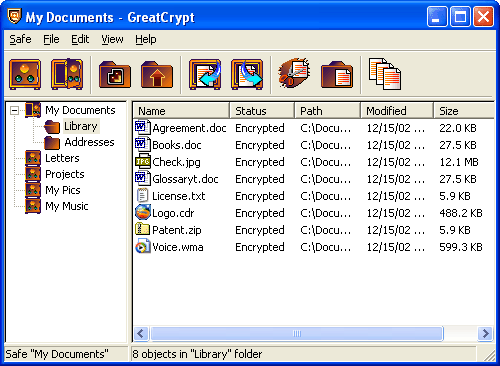Click the Word icon beside Glossaryt.doc
500x366 pixels.
(x=142, y=179)
